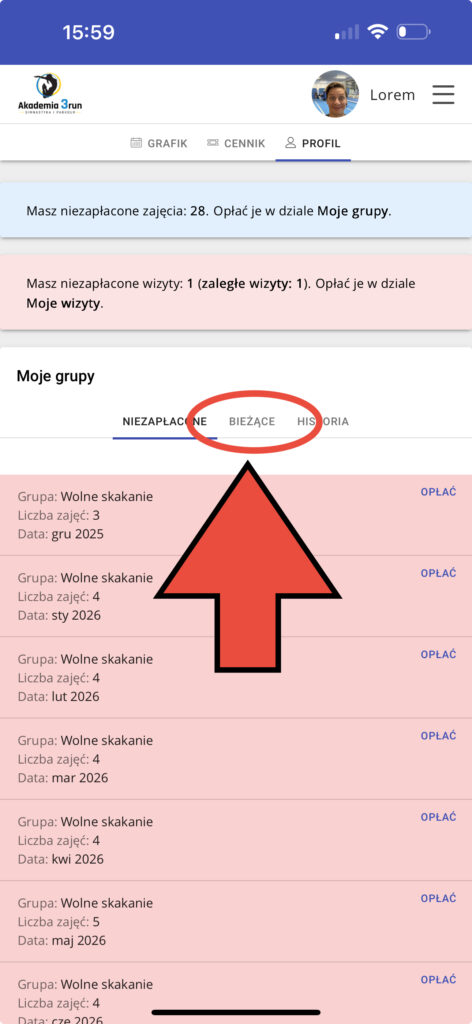Pay the mar 2026 Wolne skakanie entry

[438, 735]
